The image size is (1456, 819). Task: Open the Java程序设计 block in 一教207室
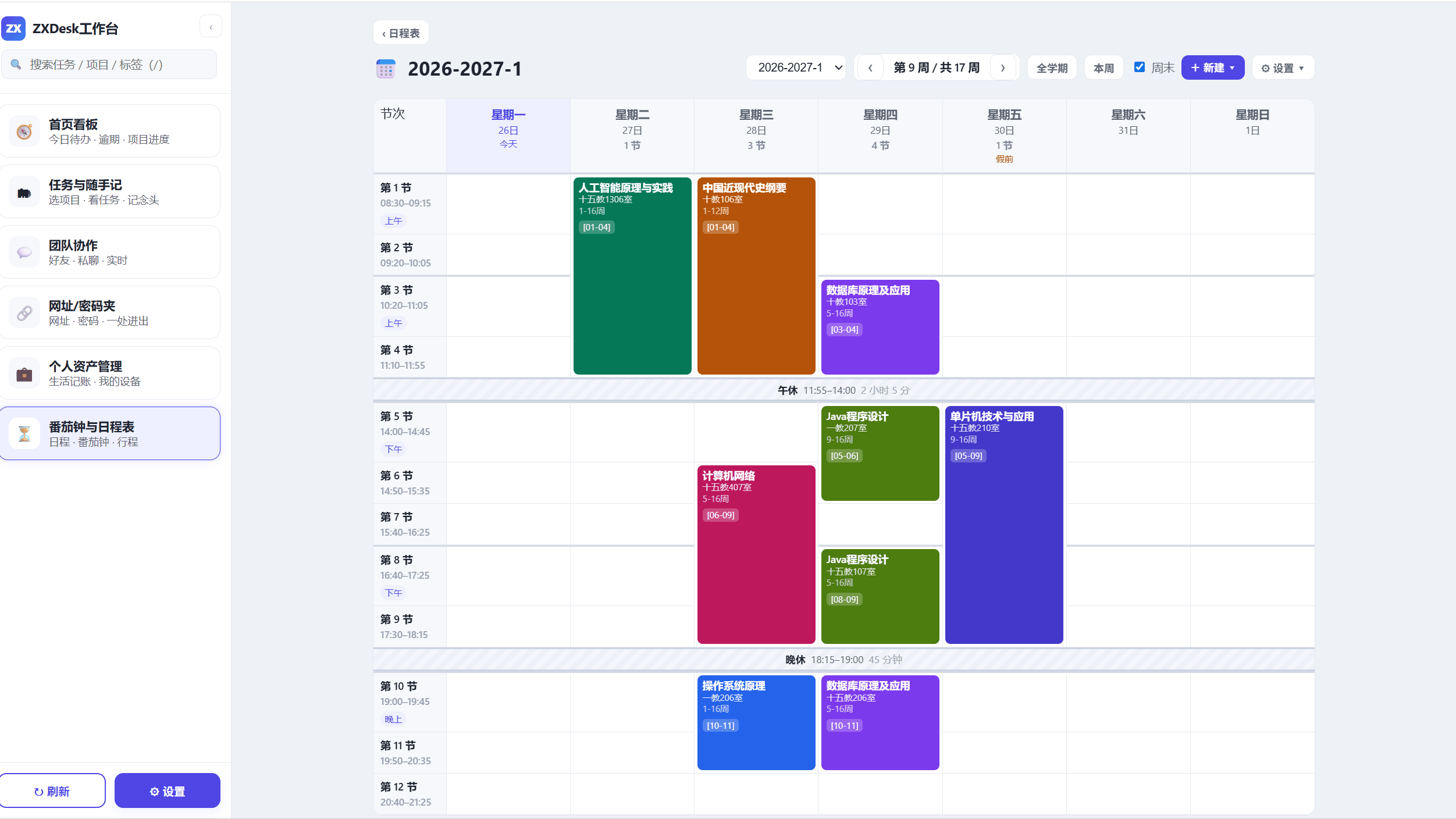click(x=880, y=453)
